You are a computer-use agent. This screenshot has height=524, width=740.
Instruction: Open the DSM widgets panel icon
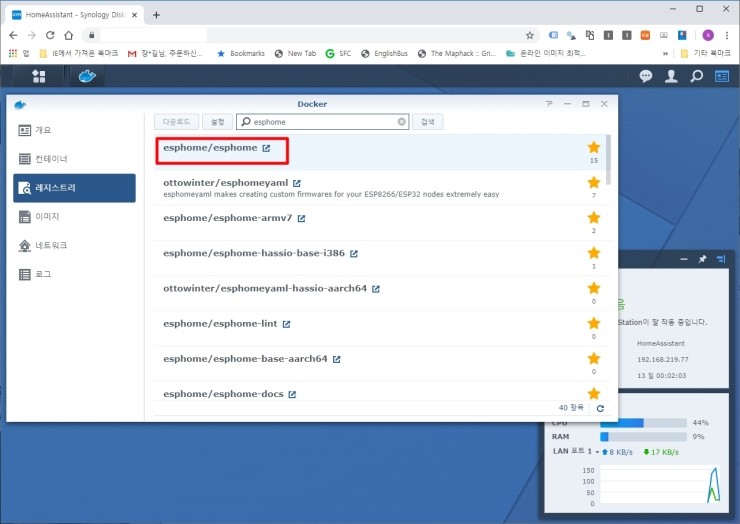[722, 76]
